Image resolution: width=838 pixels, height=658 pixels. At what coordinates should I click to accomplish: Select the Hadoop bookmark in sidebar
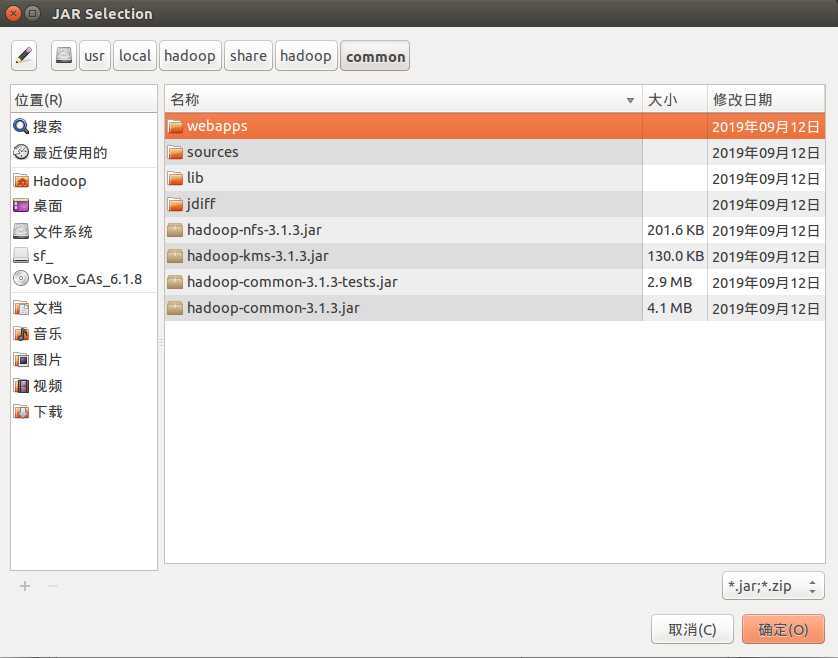[x=84, y=181]
